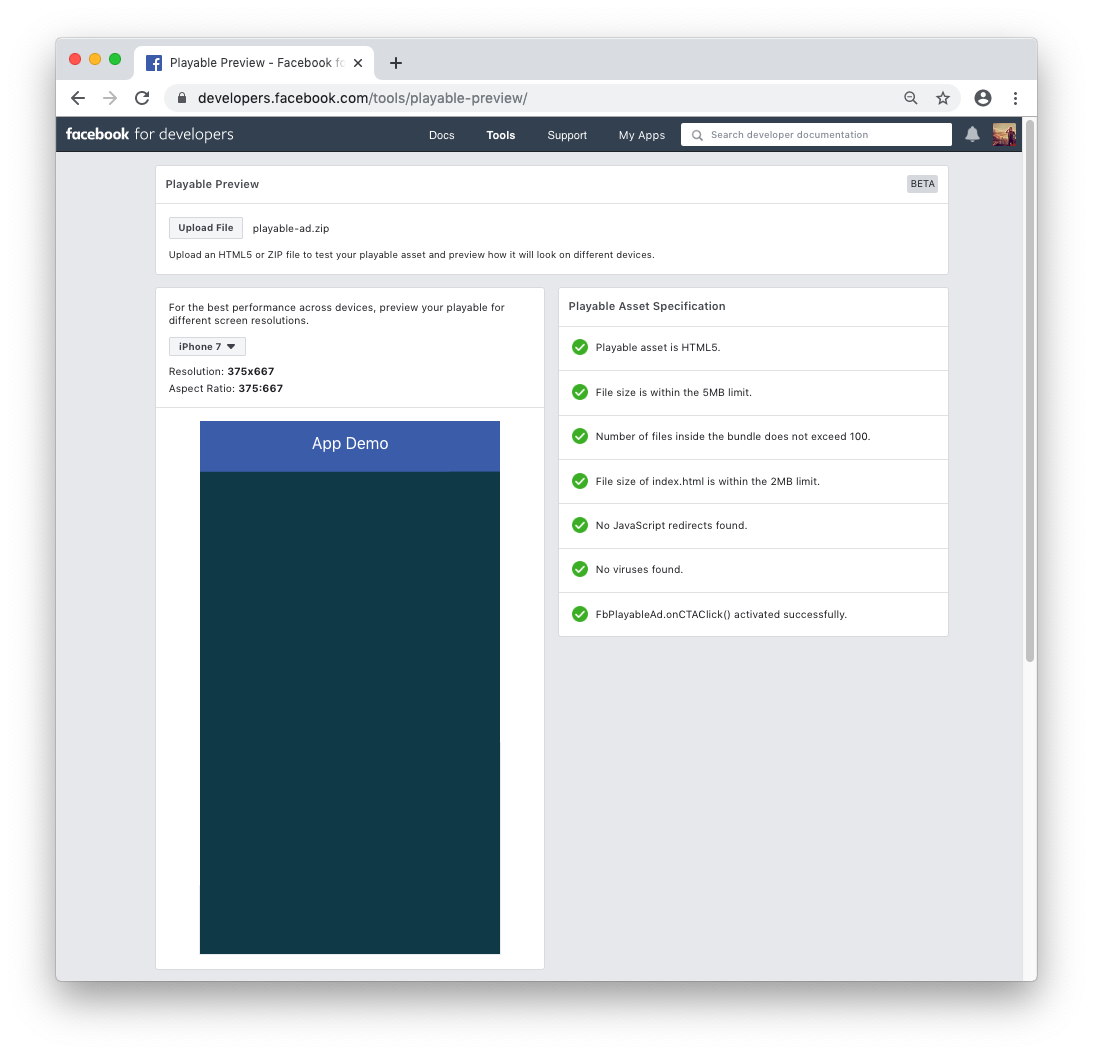The image size is (1093, 1055).
Task: Open the Docs menu
Action: click(441, 135)
